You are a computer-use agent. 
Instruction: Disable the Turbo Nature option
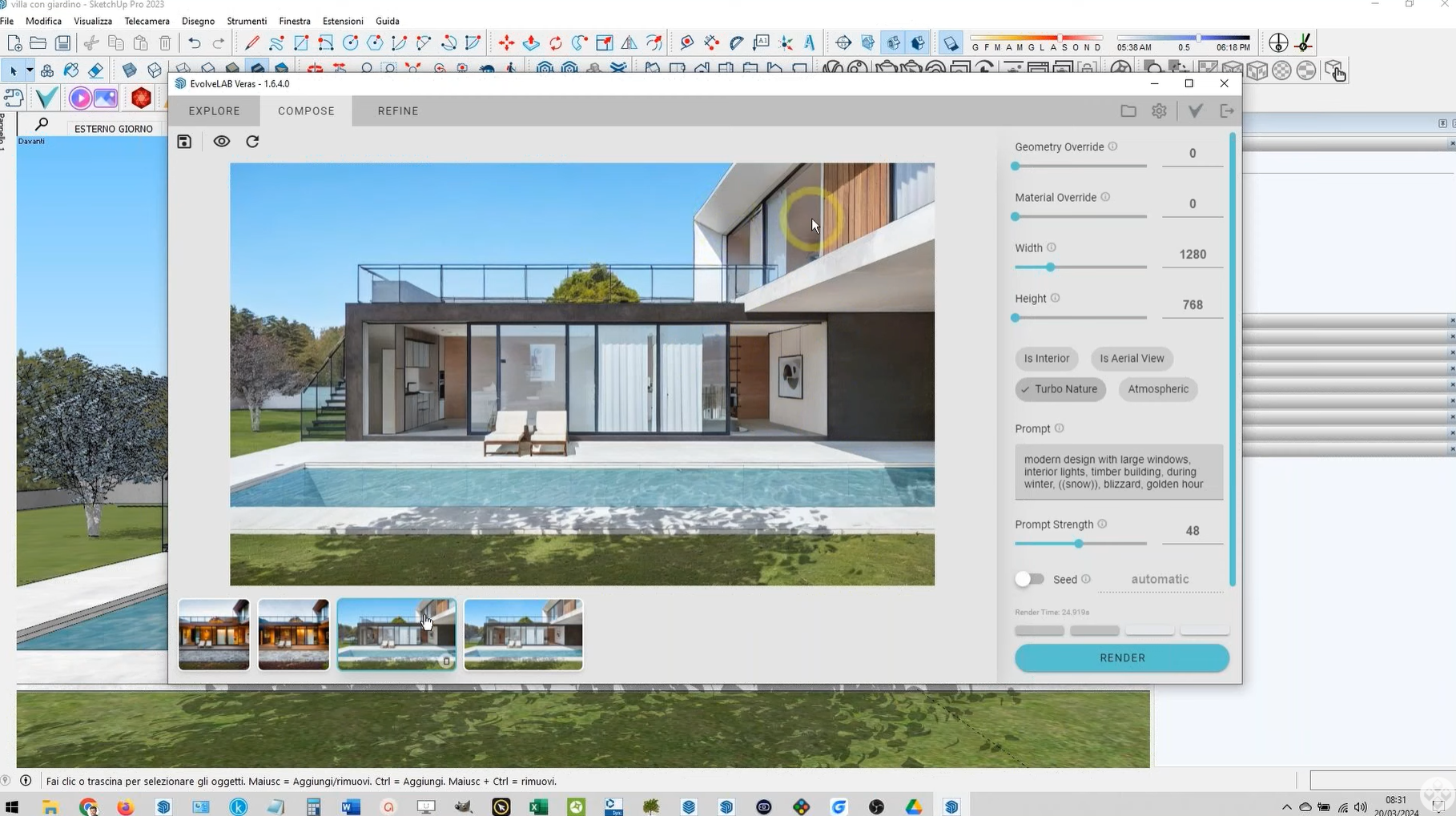[x=1060, y=389]
